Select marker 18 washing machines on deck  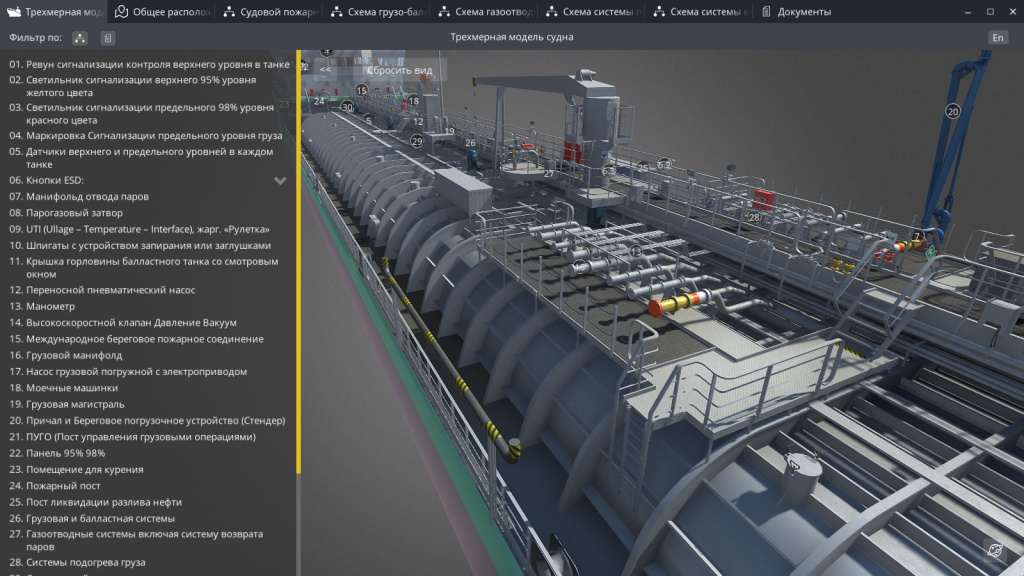pyautogui.click(x=413, y=101)
